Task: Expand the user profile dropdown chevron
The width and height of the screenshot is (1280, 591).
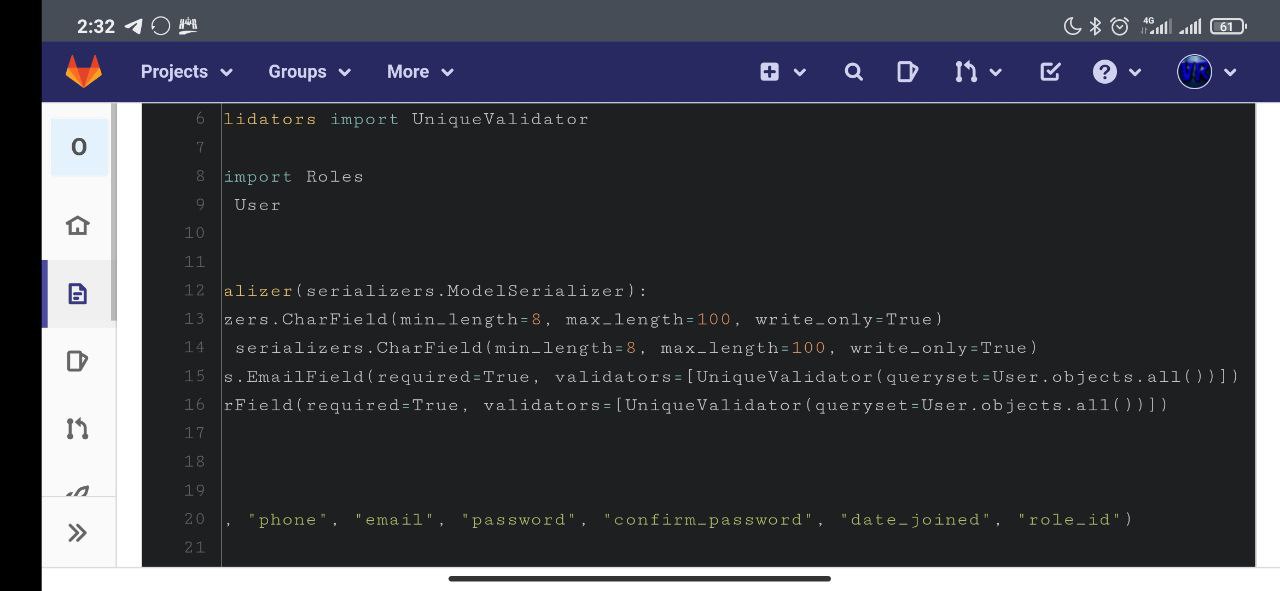Action: [x=1230, y=72]
